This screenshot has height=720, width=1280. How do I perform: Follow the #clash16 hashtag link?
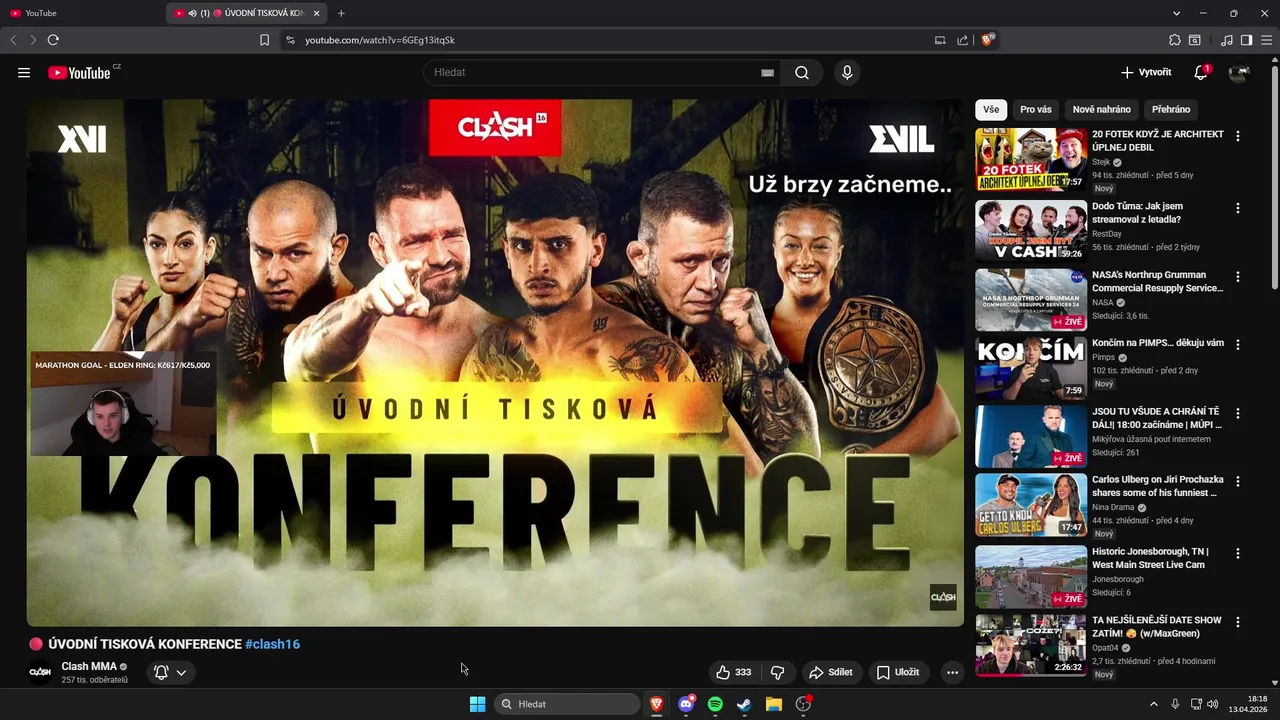(x=272, y=644)
